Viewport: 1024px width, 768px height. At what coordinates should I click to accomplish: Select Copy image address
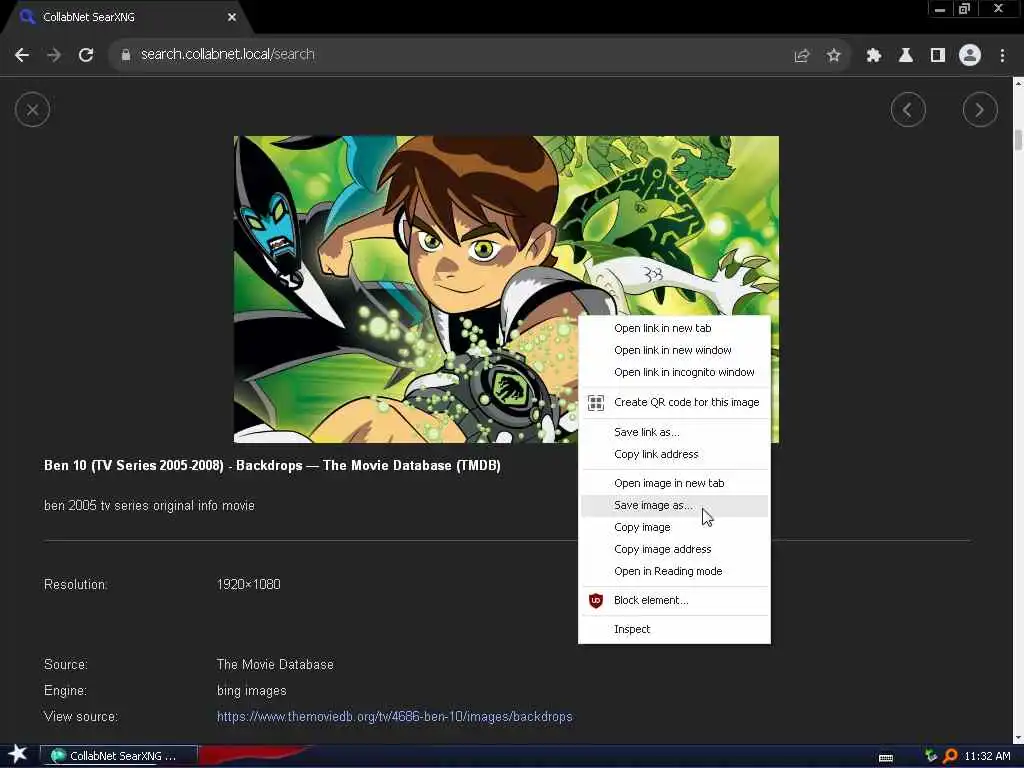(x=674, y=549)
